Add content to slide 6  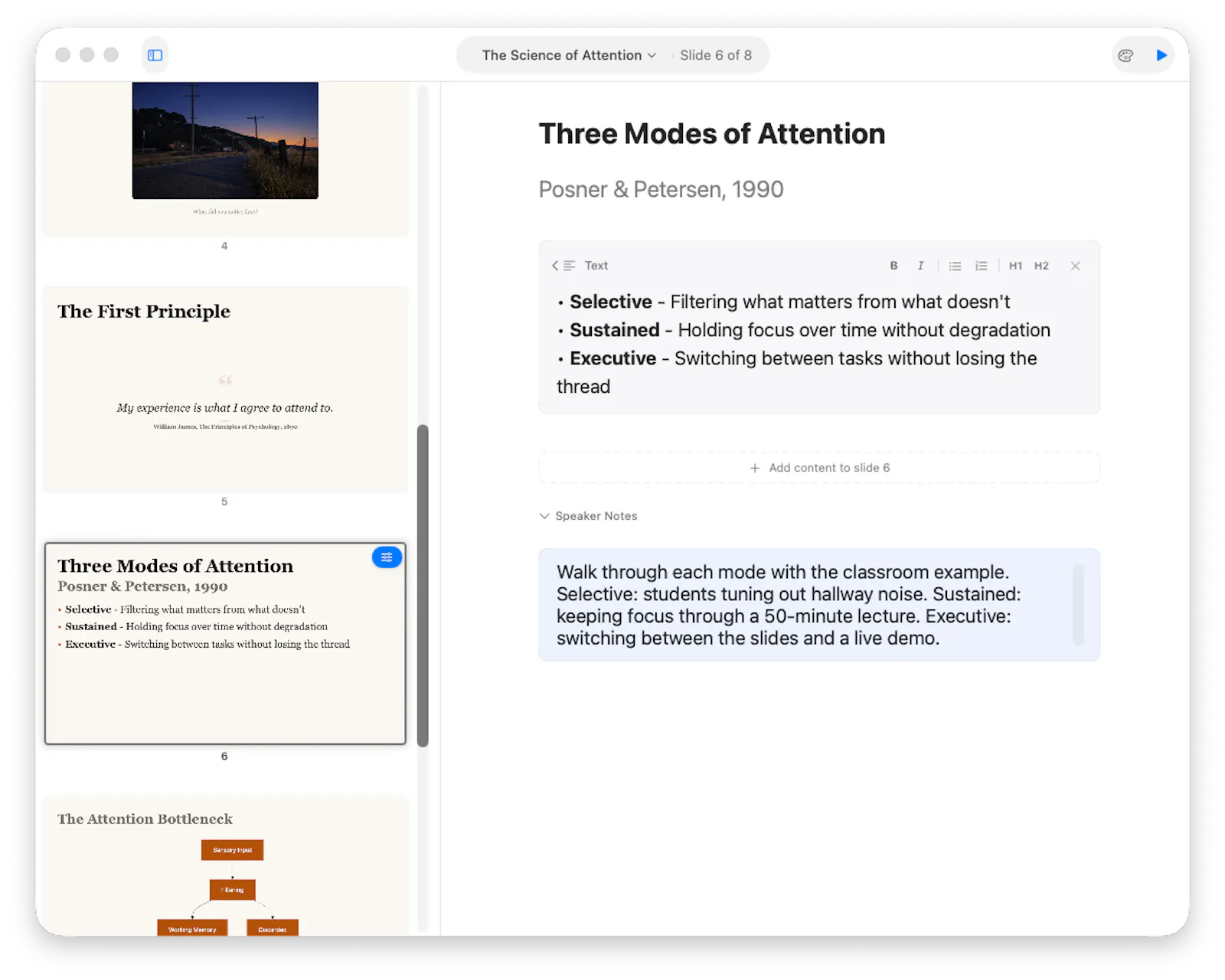(819, 468)
